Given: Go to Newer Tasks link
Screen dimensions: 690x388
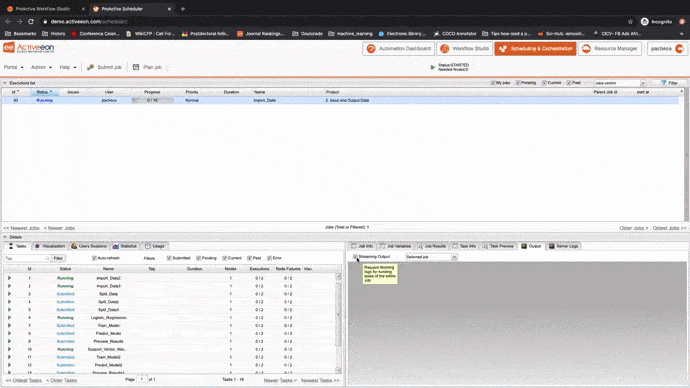Looking at the screenshot, I should pos(280,381).
